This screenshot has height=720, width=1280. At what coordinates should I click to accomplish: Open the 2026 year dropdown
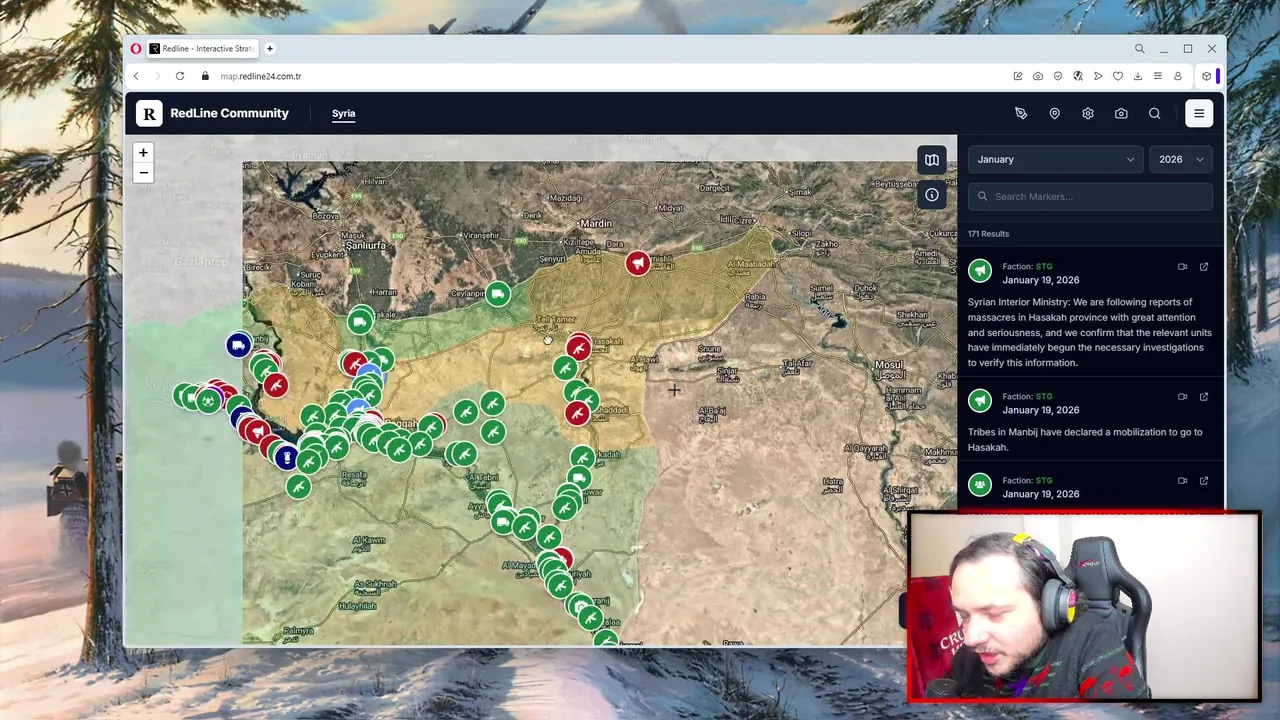point(1181,159)
